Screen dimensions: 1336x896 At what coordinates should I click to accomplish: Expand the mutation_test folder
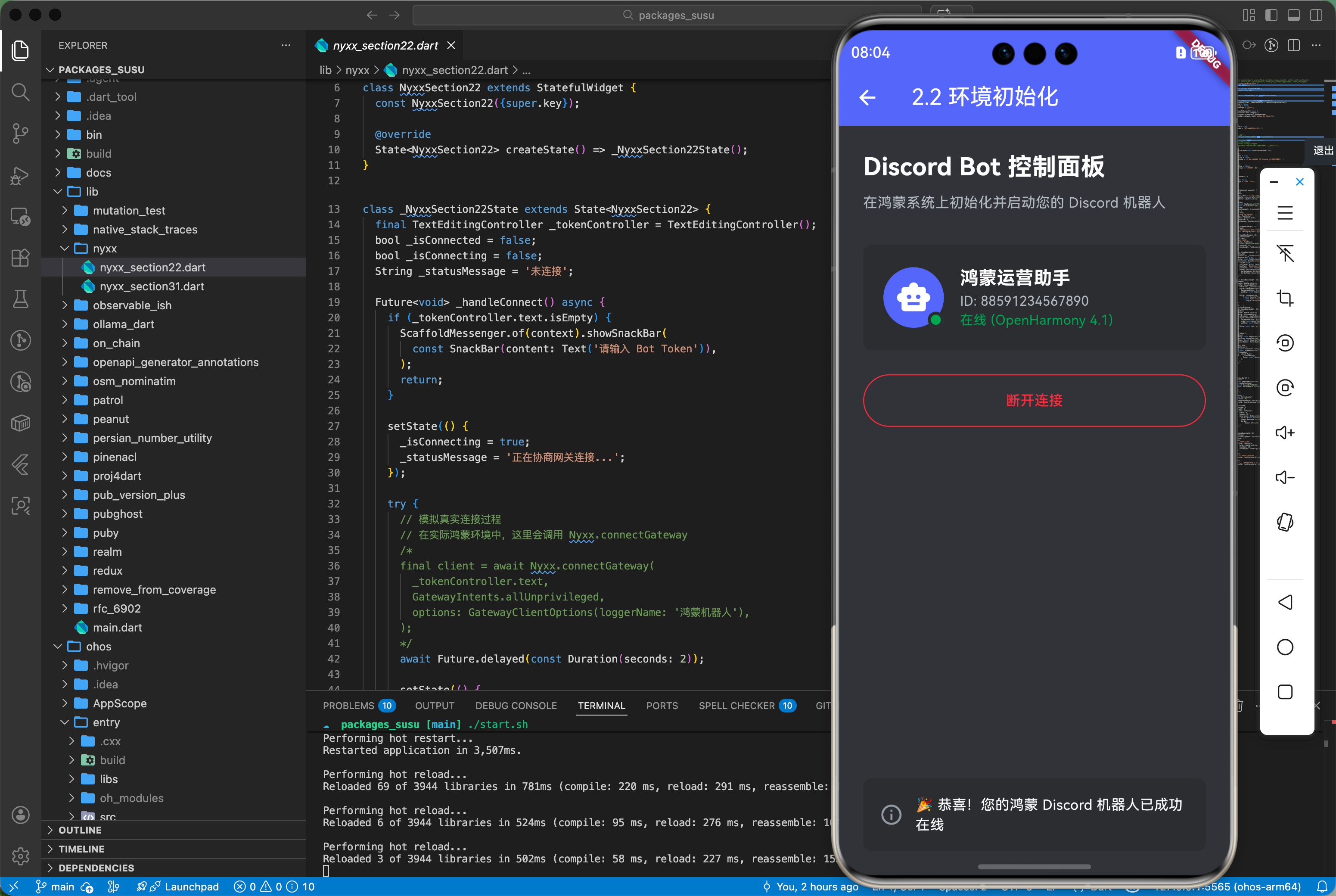174,210
